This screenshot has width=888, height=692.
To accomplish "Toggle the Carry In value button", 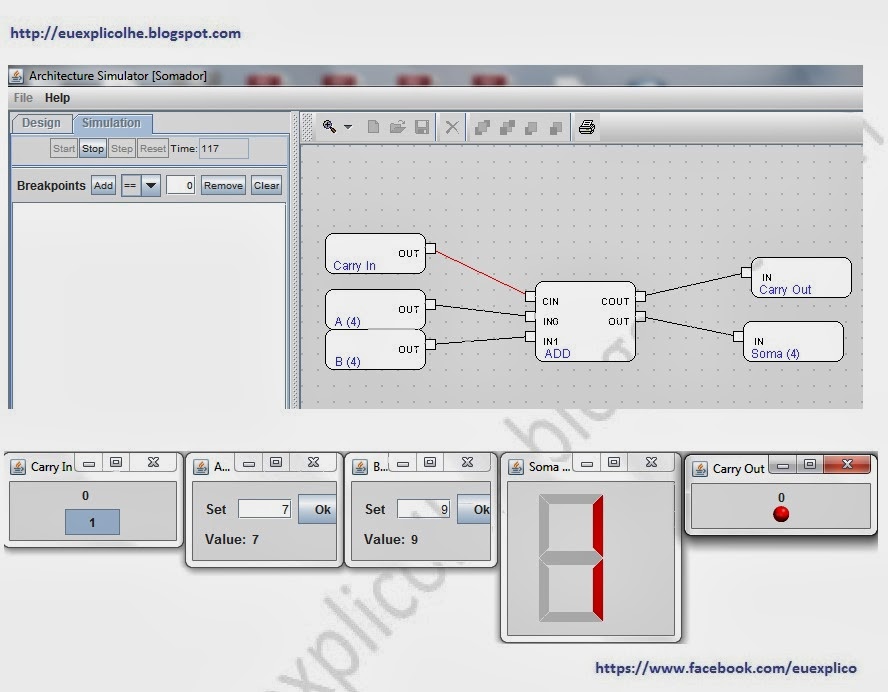I will tap(91, 522).
